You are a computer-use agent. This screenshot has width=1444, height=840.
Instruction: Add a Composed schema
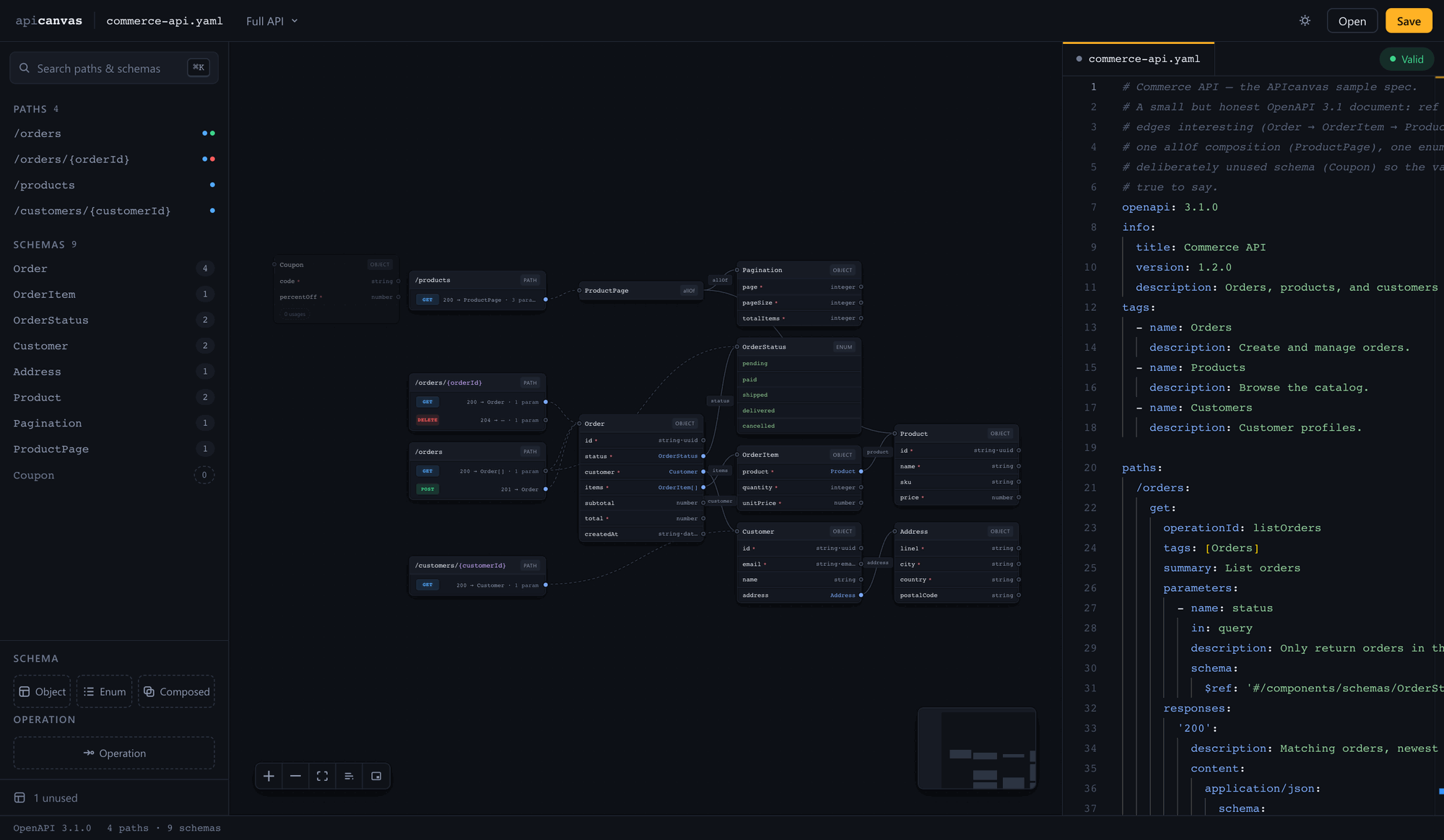(x=176, y=691)
